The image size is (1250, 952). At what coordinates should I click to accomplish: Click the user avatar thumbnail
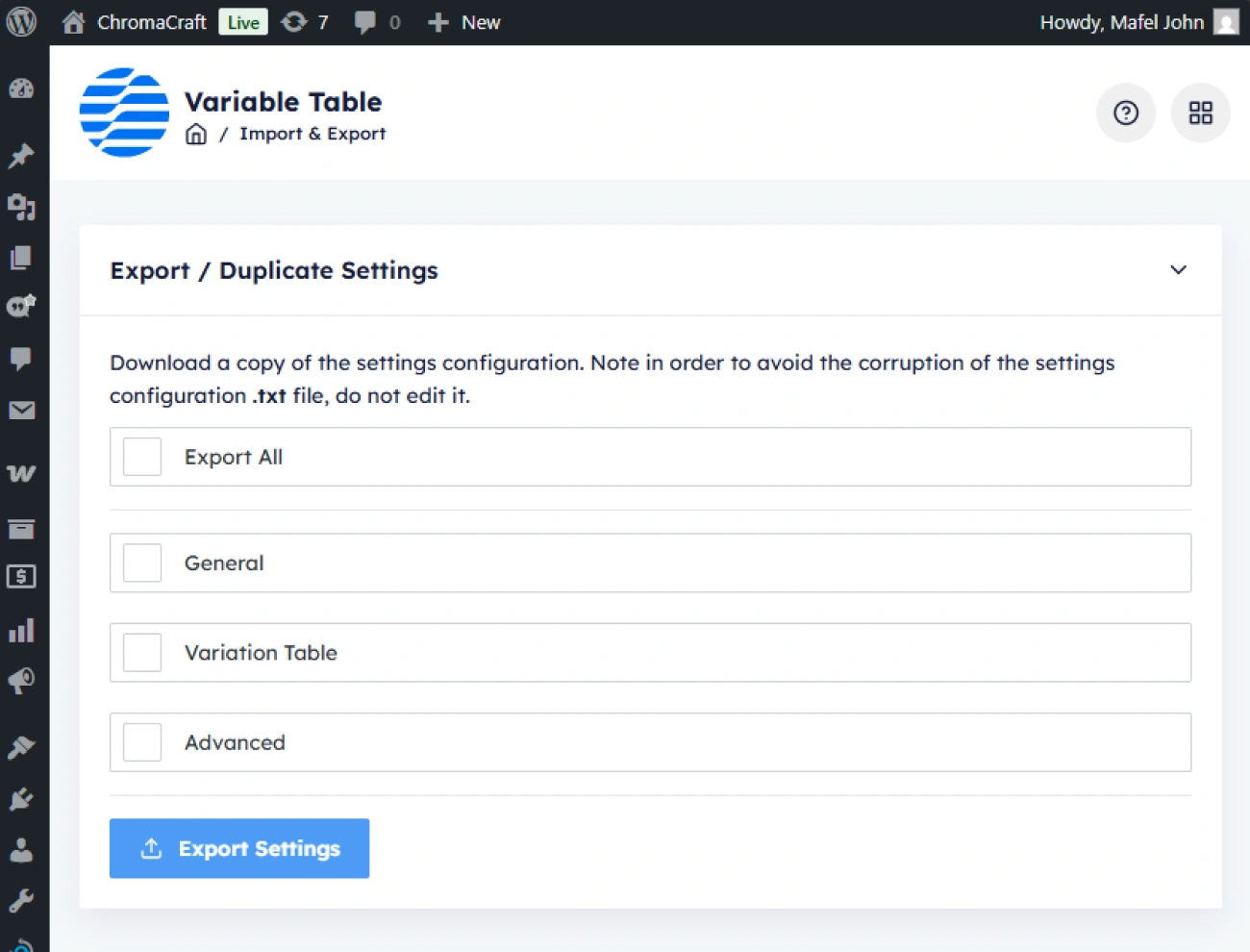point(1226,22)
